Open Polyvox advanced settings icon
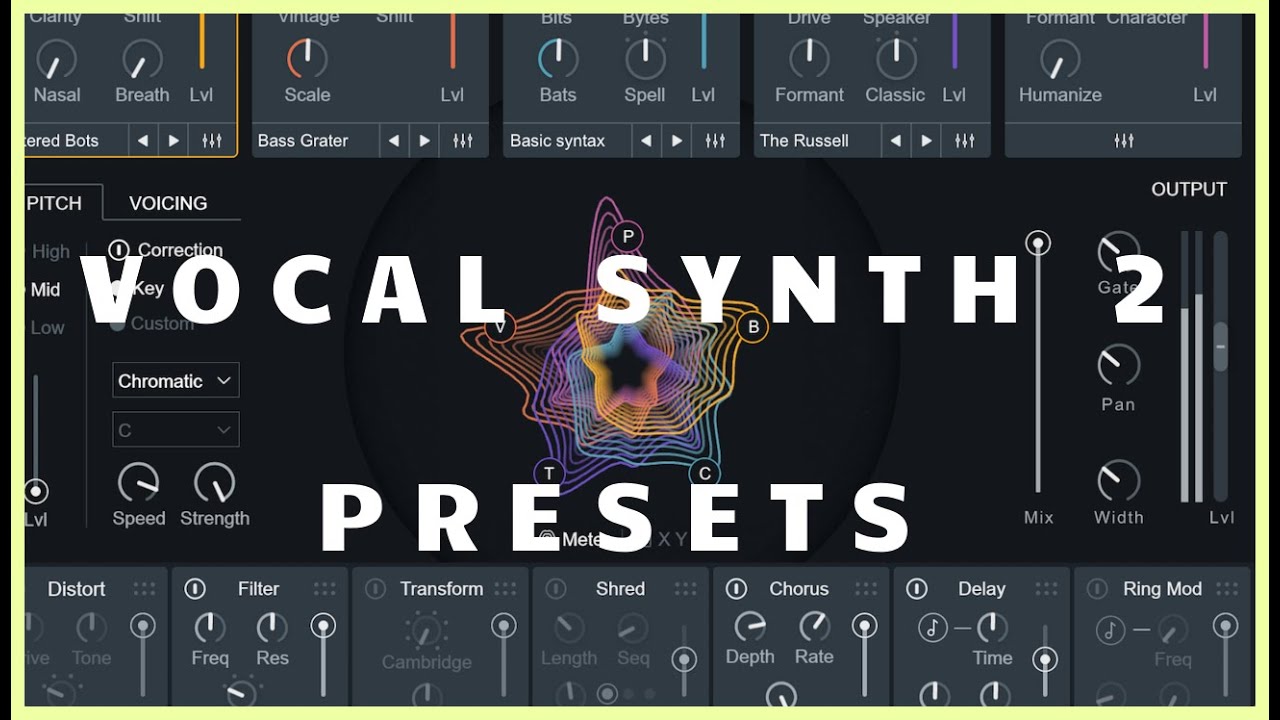 (1123, 141)
